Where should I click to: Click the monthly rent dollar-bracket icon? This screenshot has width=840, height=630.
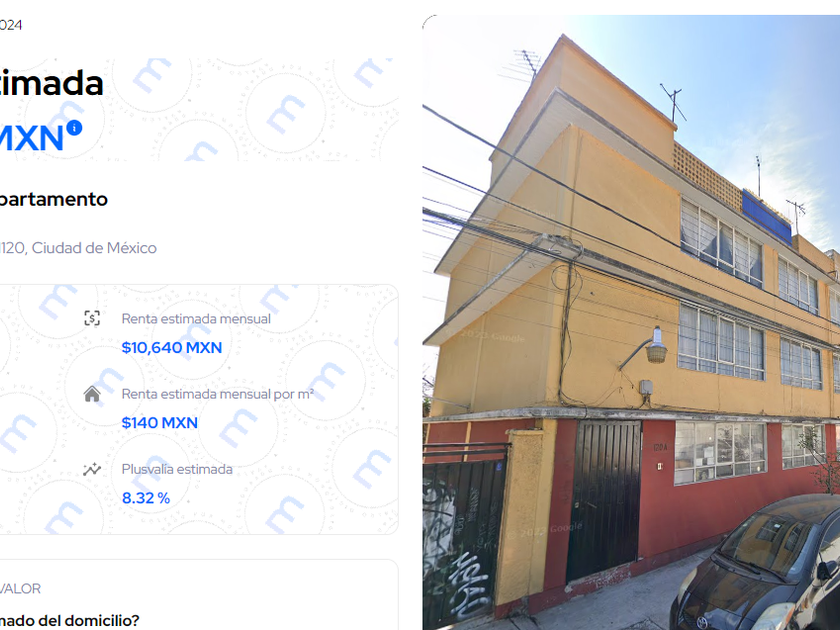tap(92, 318)
